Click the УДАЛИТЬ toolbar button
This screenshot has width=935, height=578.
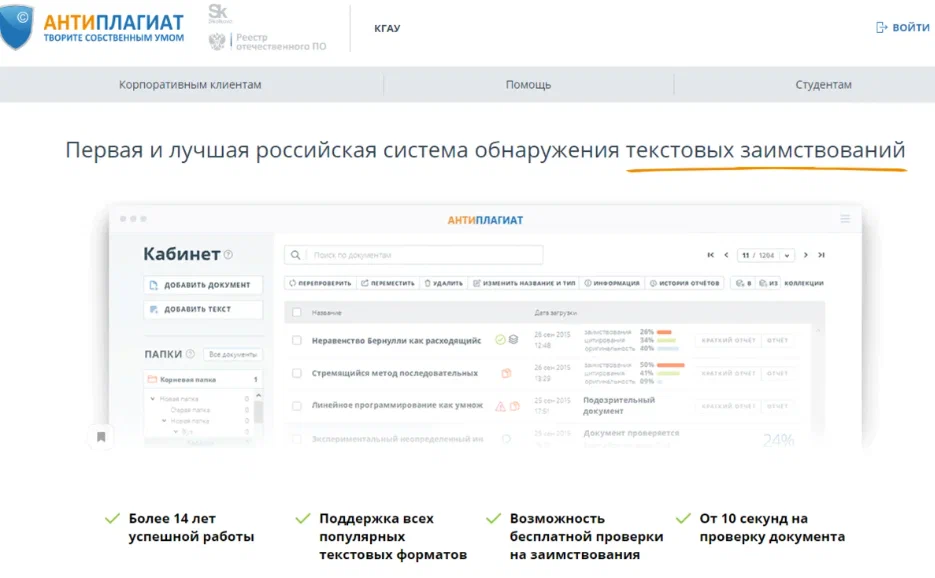coord(444,283)
